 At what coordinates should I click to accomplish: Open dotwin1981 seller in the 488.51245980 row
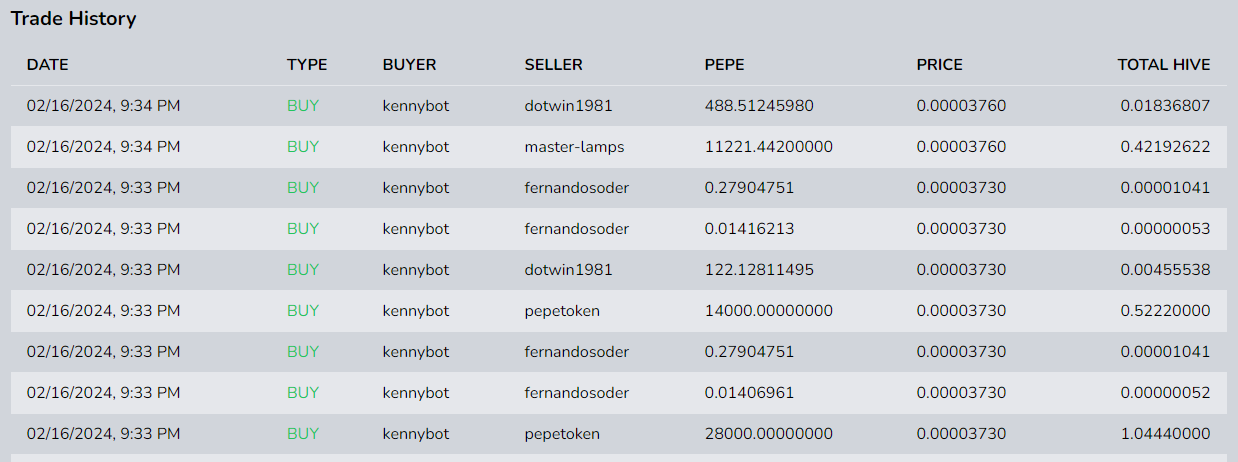[568, 106]
